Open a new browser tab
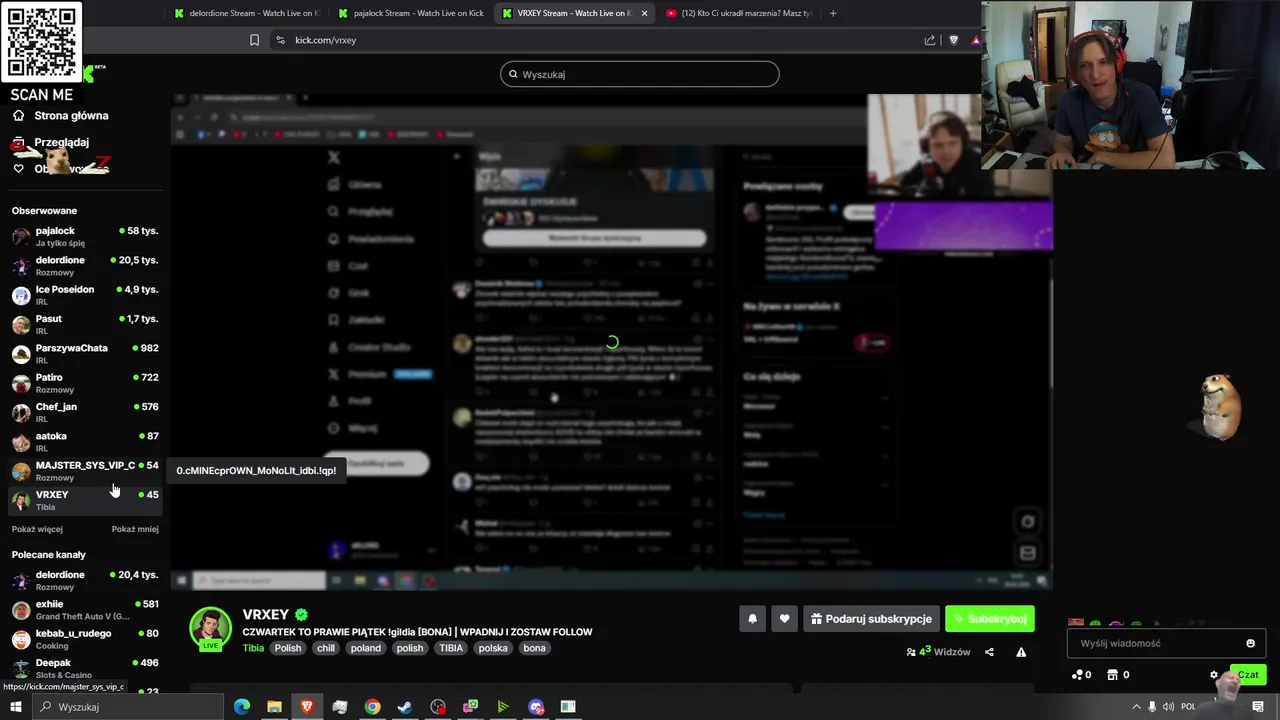Image resolution: width=1280 pixels, height=720 pixels. tap(833, 13)
